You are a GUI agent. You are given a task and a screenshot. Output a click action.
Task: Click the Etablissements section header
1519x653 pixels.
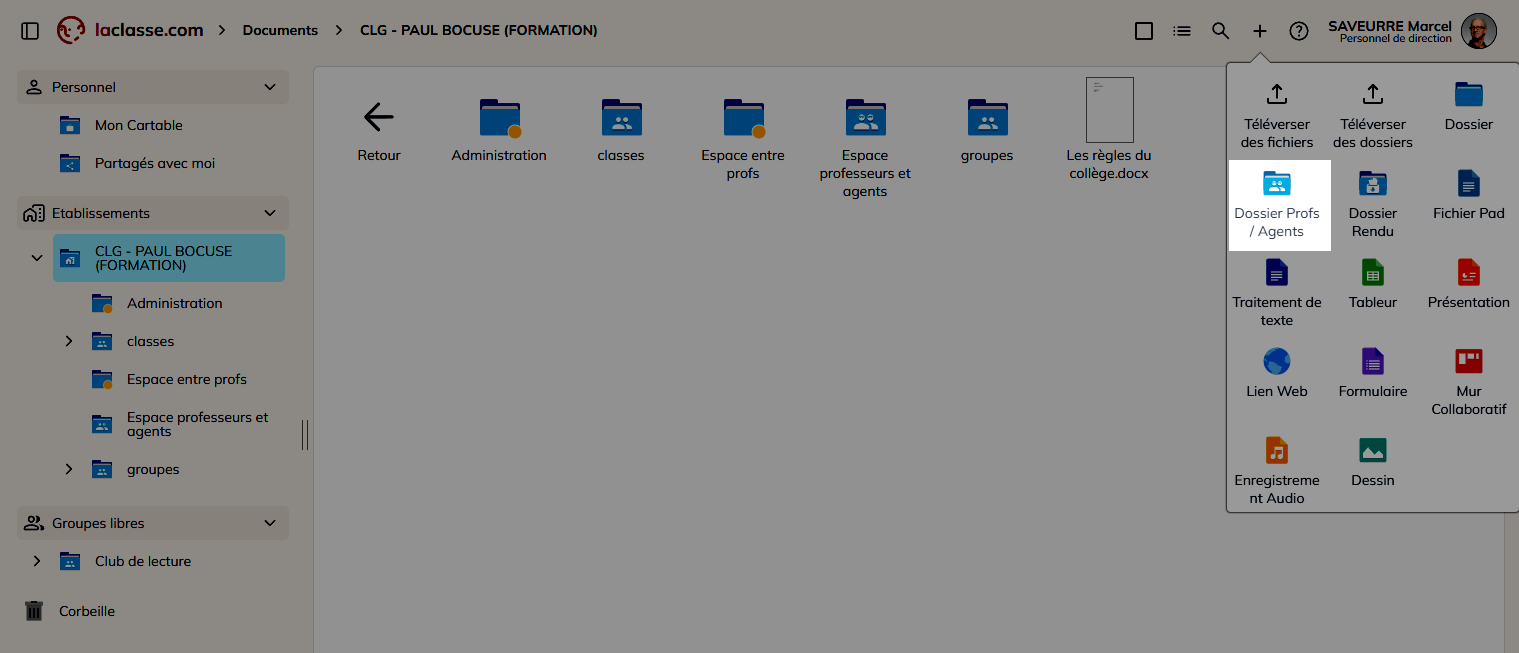(x=153, y=213)
